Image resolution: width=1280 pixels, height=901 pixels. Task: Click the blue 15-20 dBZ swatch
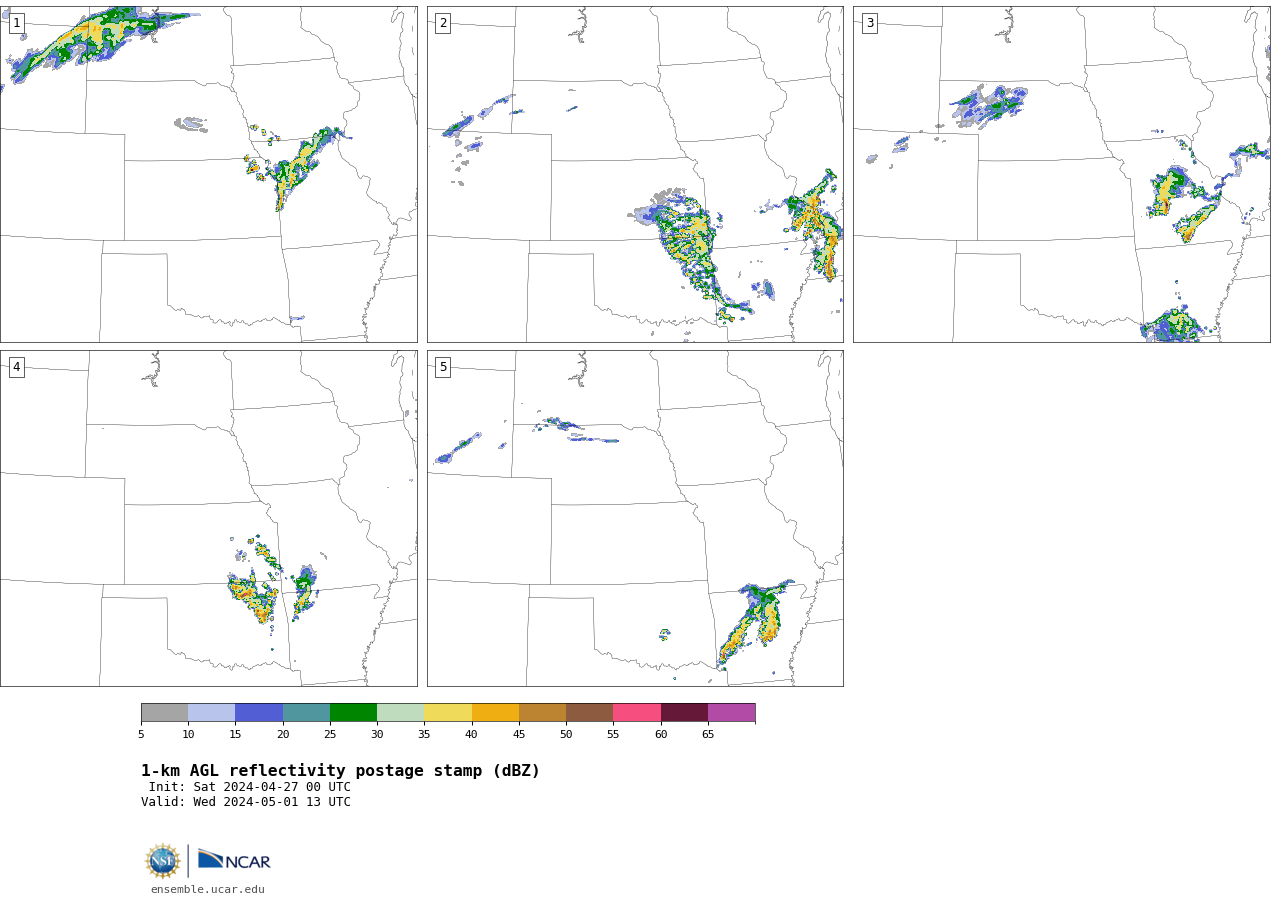(x=259, y=712)
